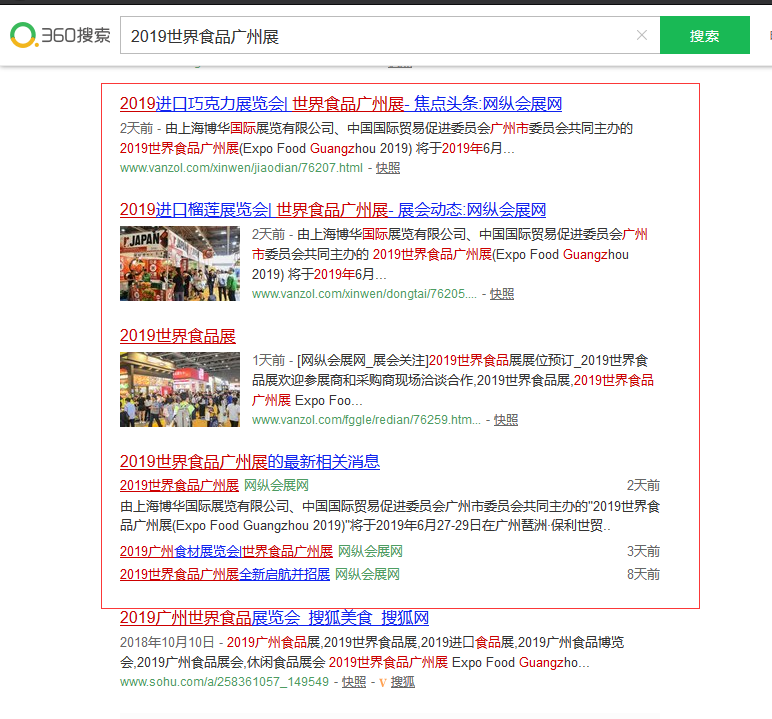Click the 3天前 timestamp text
The image size is (772, 719).
[x=643, y=552]
